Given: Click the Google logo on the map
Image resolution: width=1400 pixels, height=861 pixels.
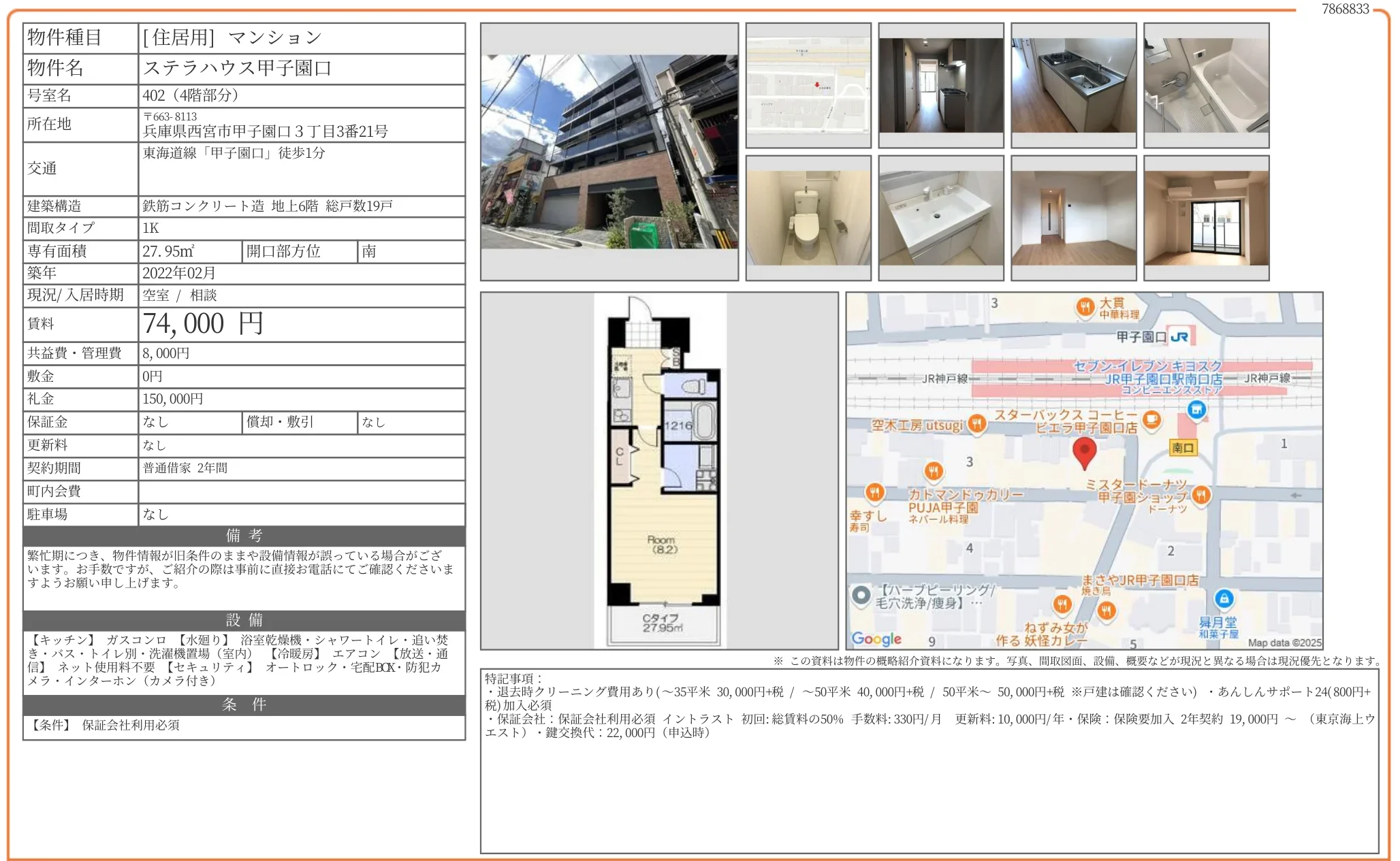Looking at the screenshot, I should tap(876, 638).
